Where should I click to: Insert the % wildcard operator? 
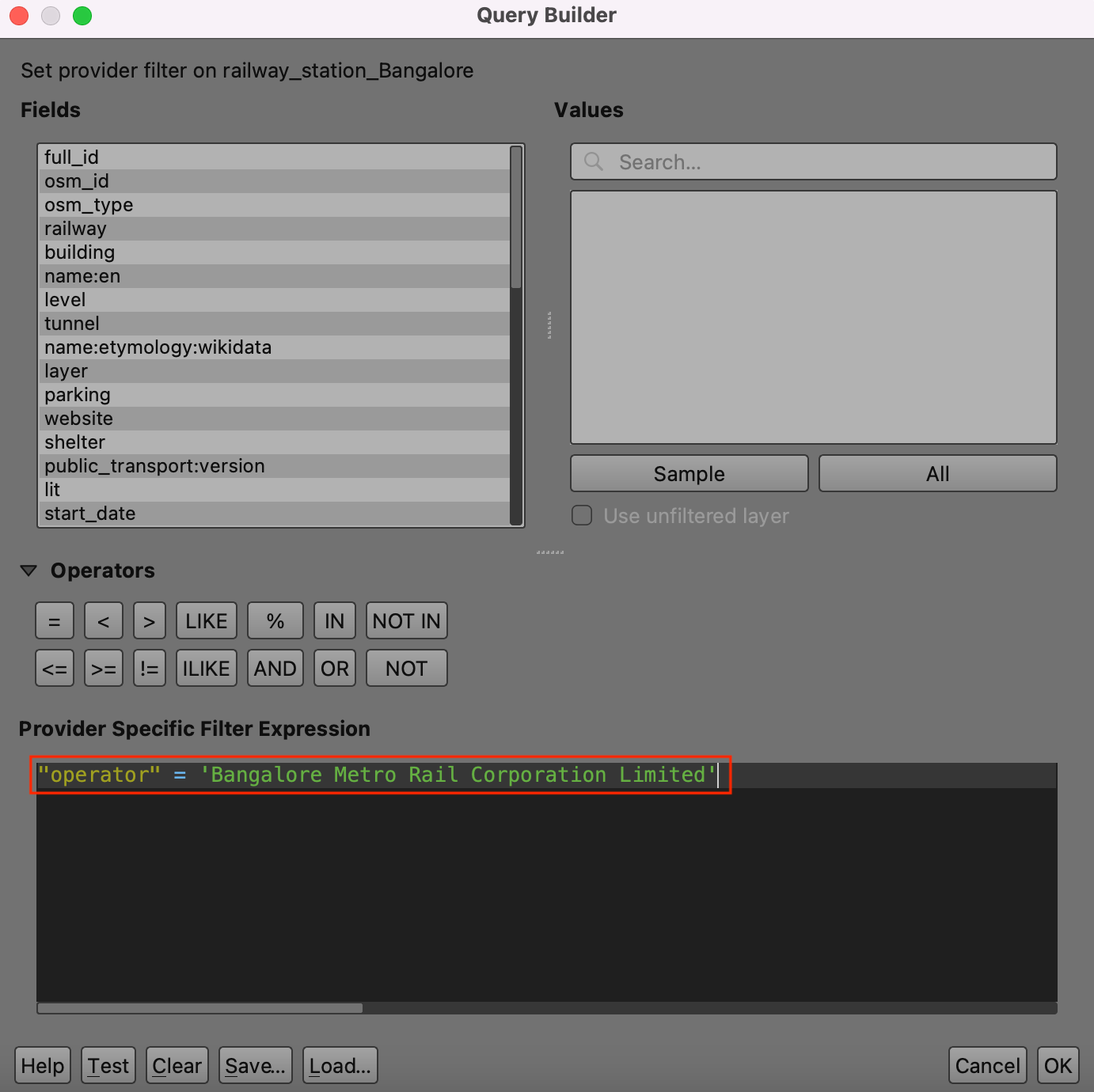(x=275, y=620)
